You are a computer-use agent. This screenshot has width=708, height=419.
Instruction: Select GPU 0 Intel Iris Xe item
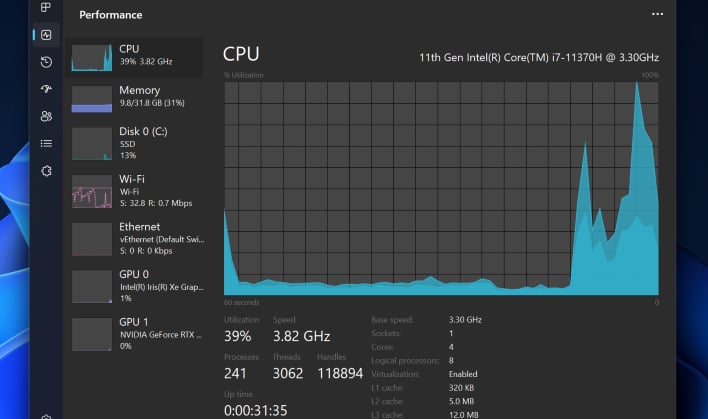click(135, 286)
